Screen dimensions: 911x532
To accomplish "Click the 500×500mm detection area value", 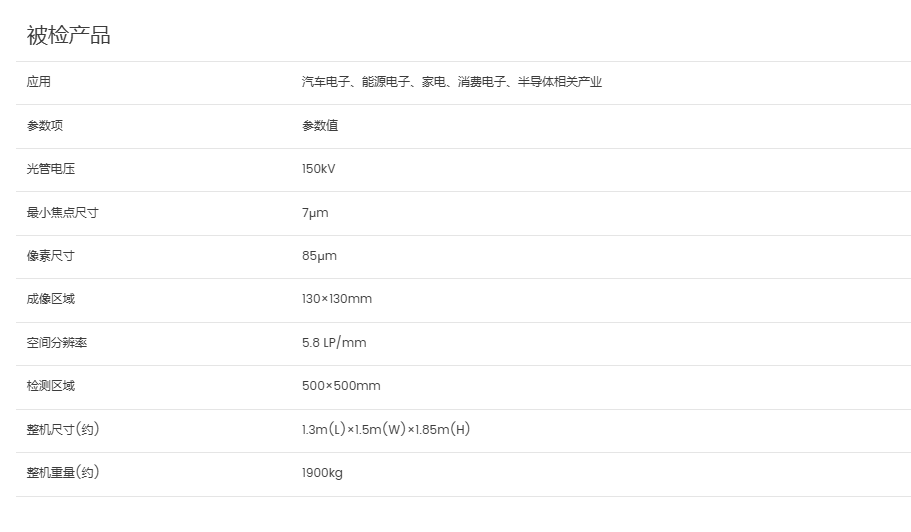I will click(341, 386).
